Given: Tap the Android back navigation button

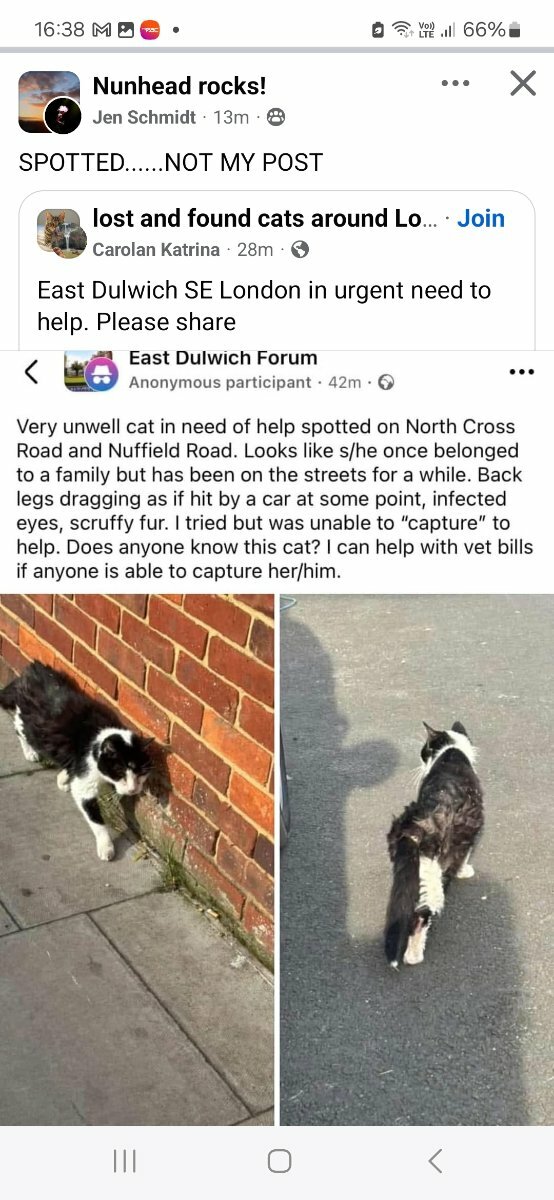Looking at the screenshot, I should (x=435, y=1160).
